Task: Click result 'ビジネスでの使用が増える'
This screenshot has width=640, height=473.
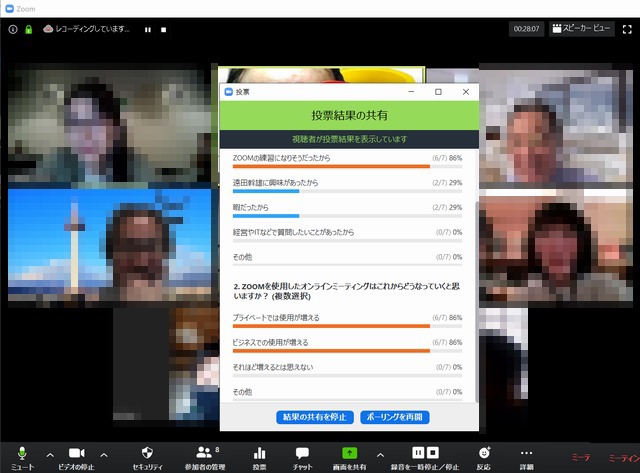Action: pyautogui.click(x=347, y=345)
